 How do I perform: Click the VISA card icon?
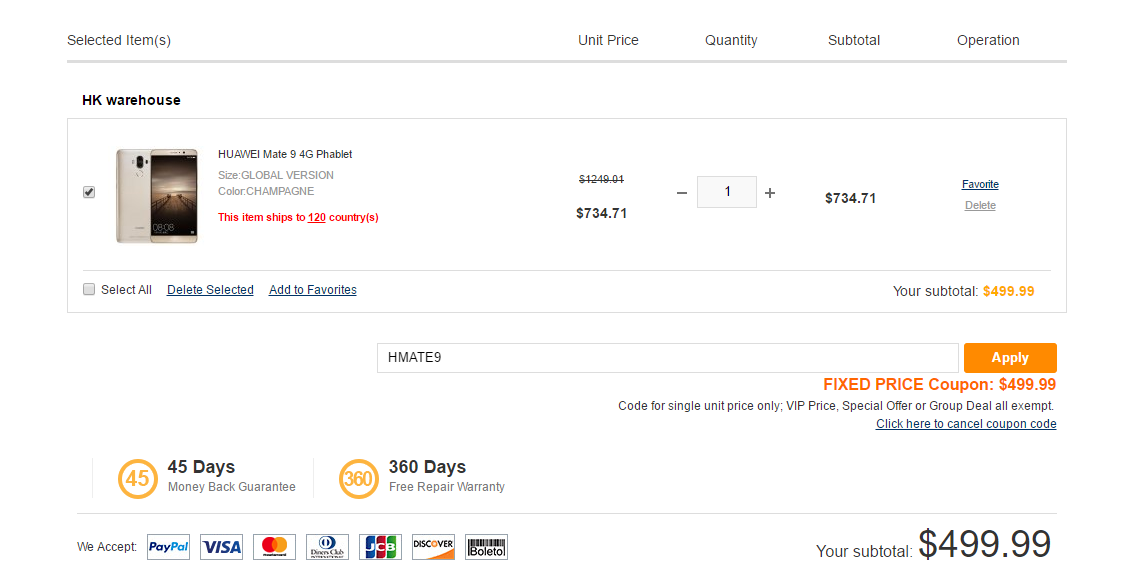coord(221,547)
